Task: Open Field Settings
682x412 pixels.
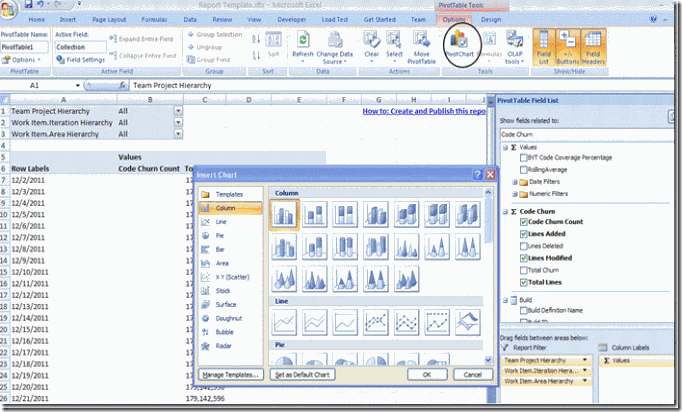Action: (x=81, y=60)
